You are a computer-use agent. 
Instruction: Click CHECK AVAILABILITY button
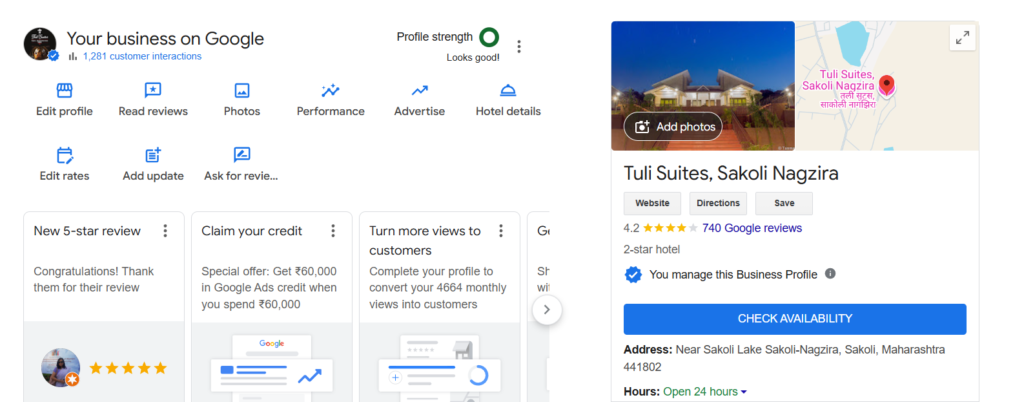pyautogui.click(x=795, y=319)
